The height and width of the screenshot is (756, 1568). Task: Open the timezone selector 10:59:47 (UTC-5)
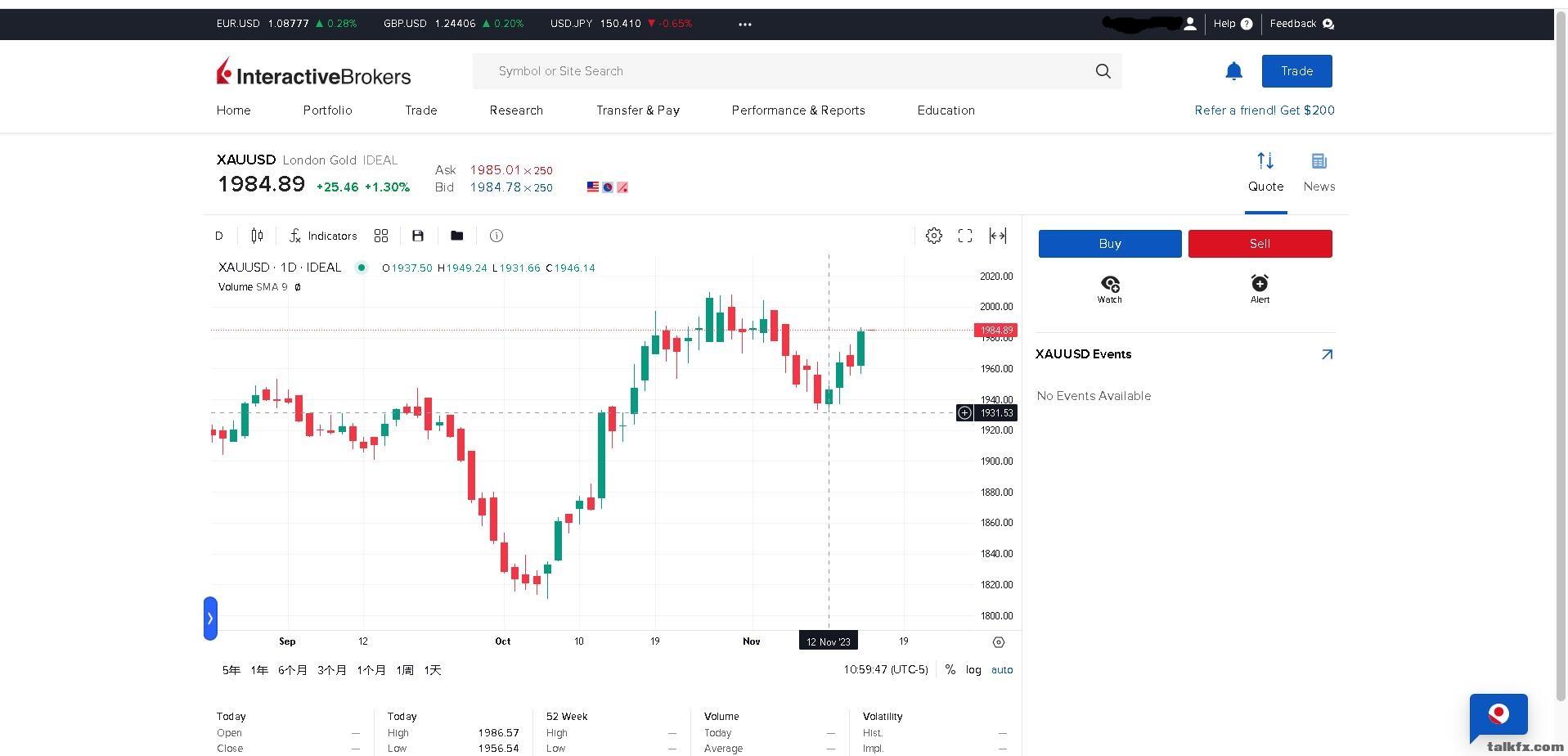coord(886,669)
